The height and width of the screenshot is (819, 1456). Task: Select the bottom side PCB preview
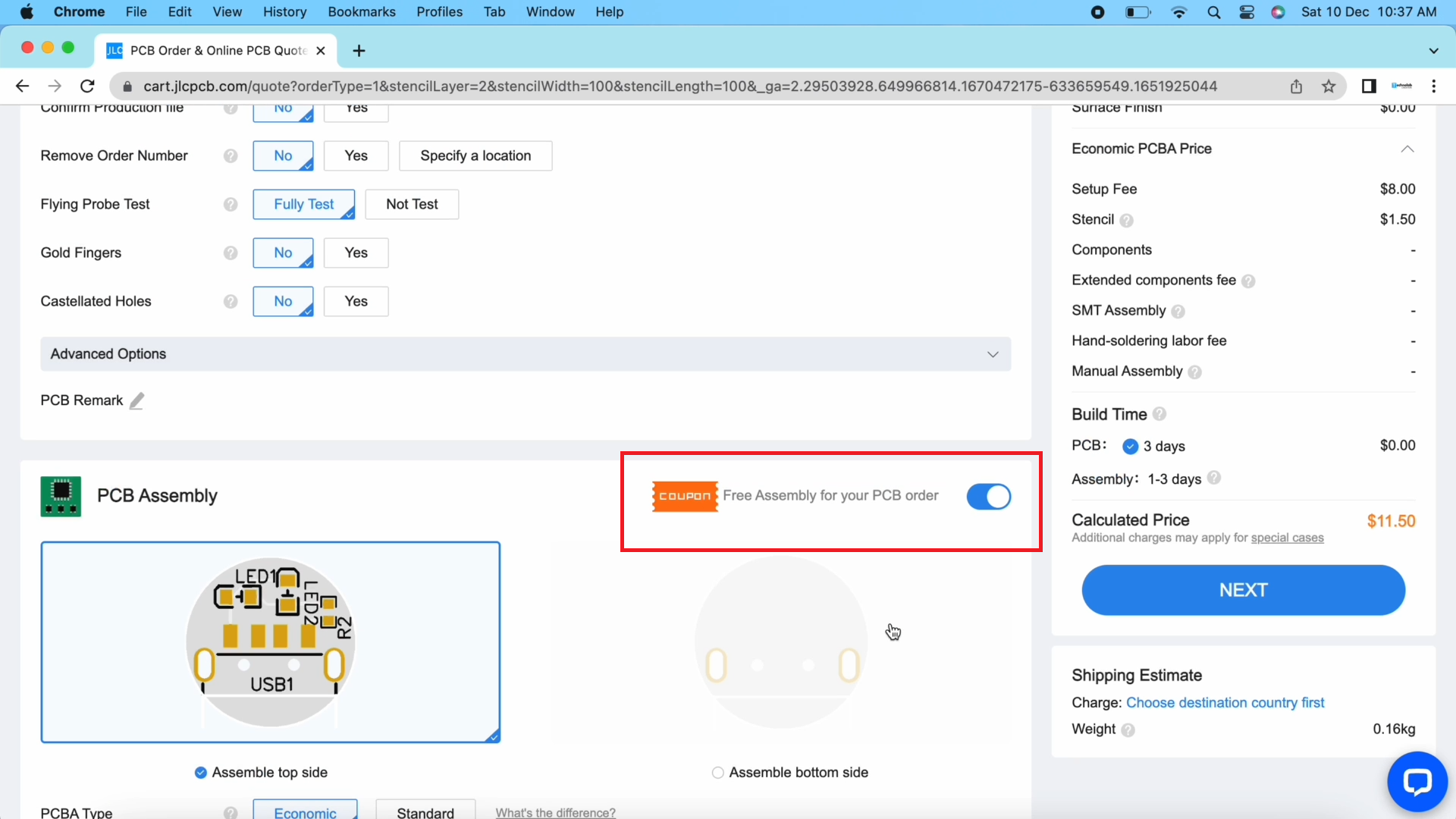point(781,642)
